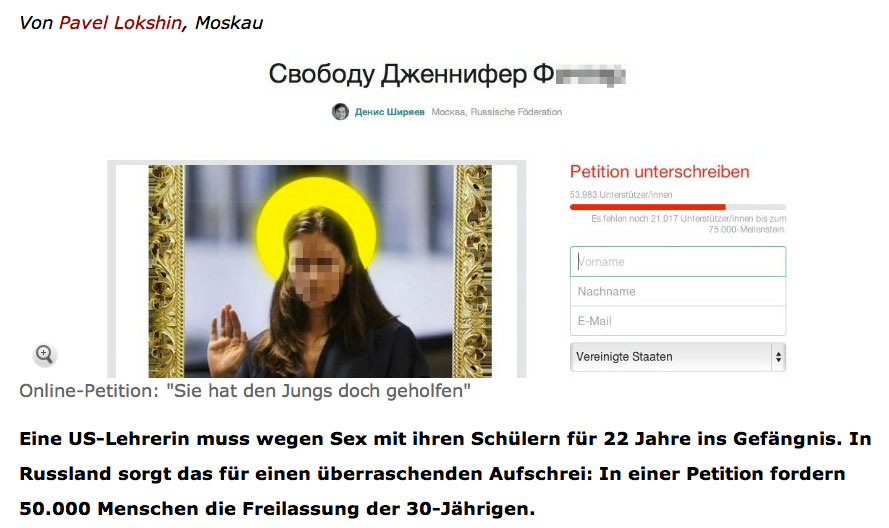The height and width of the screenshot is (528, 889).
Task: Click the Москва, Russische Föderation location text
Action: 497,112
